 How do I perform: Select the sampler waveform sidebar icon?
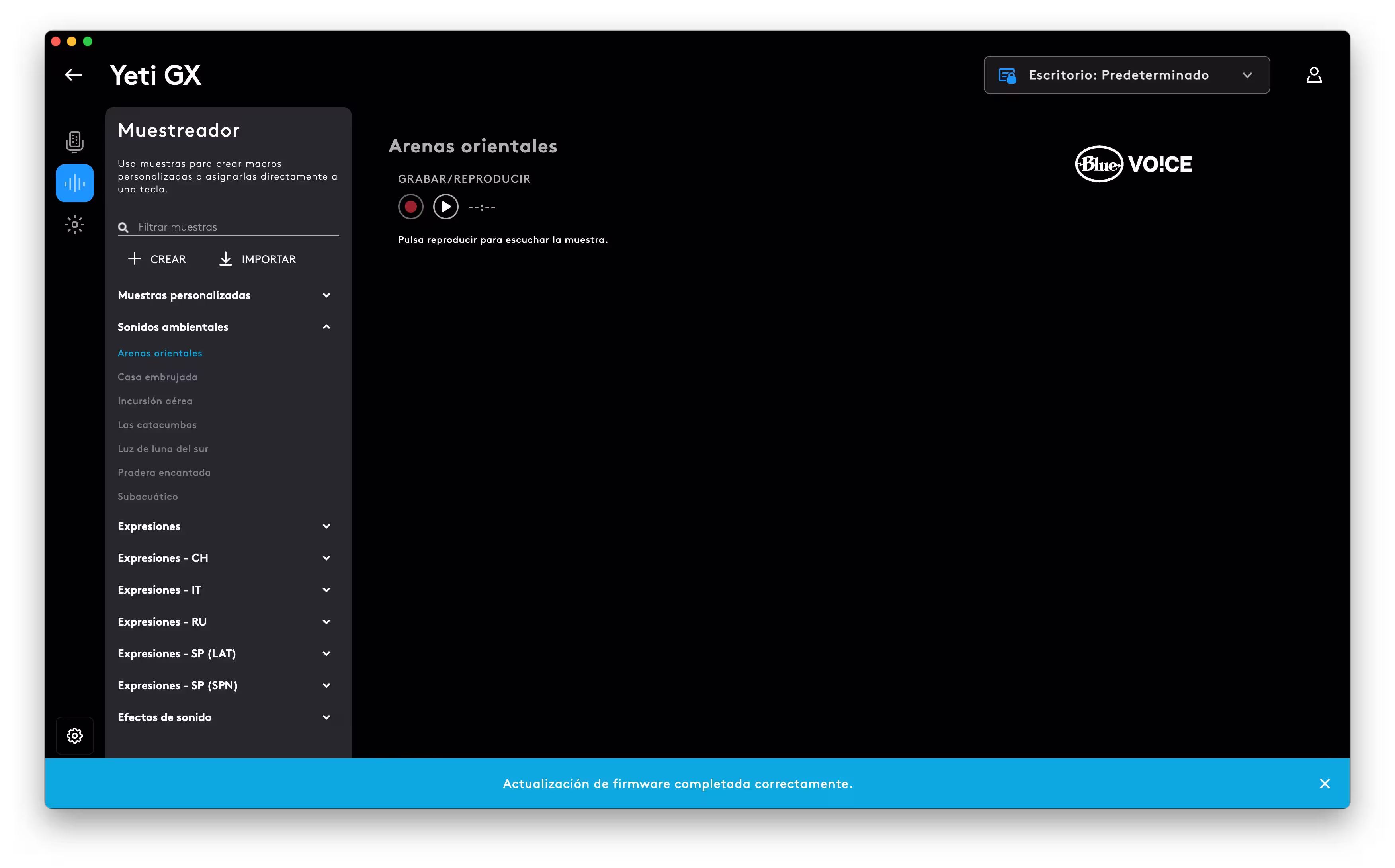[74, 183]
